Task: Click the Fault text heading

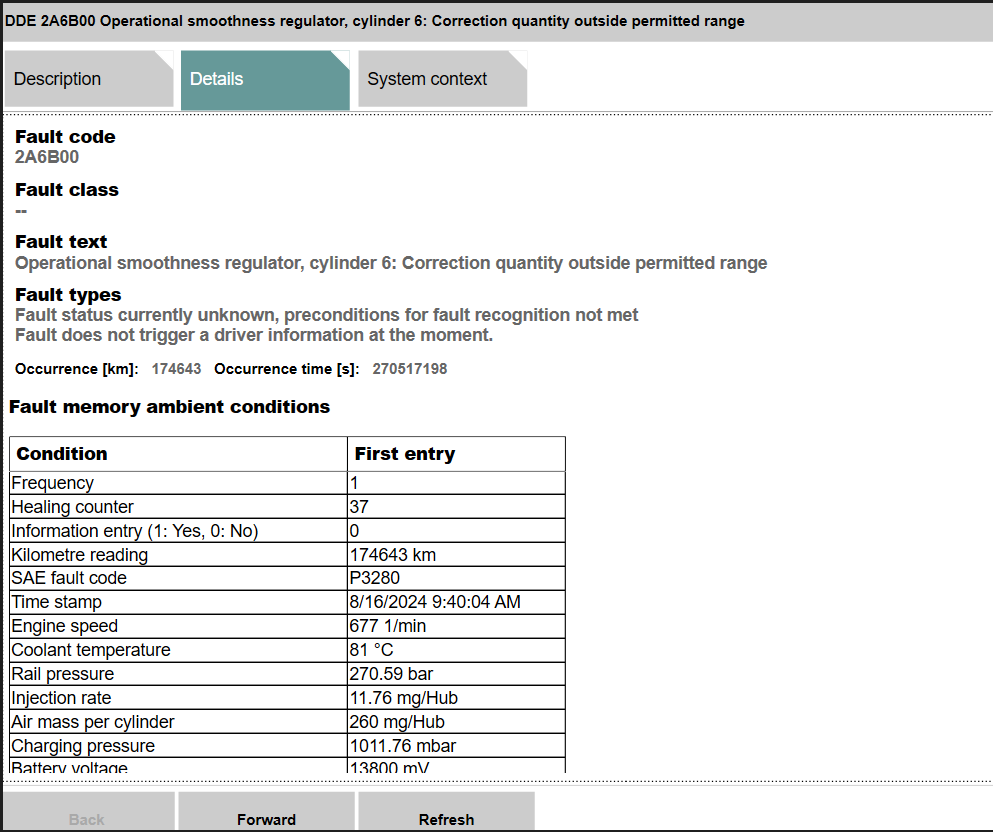Action: tap(61, 241)
